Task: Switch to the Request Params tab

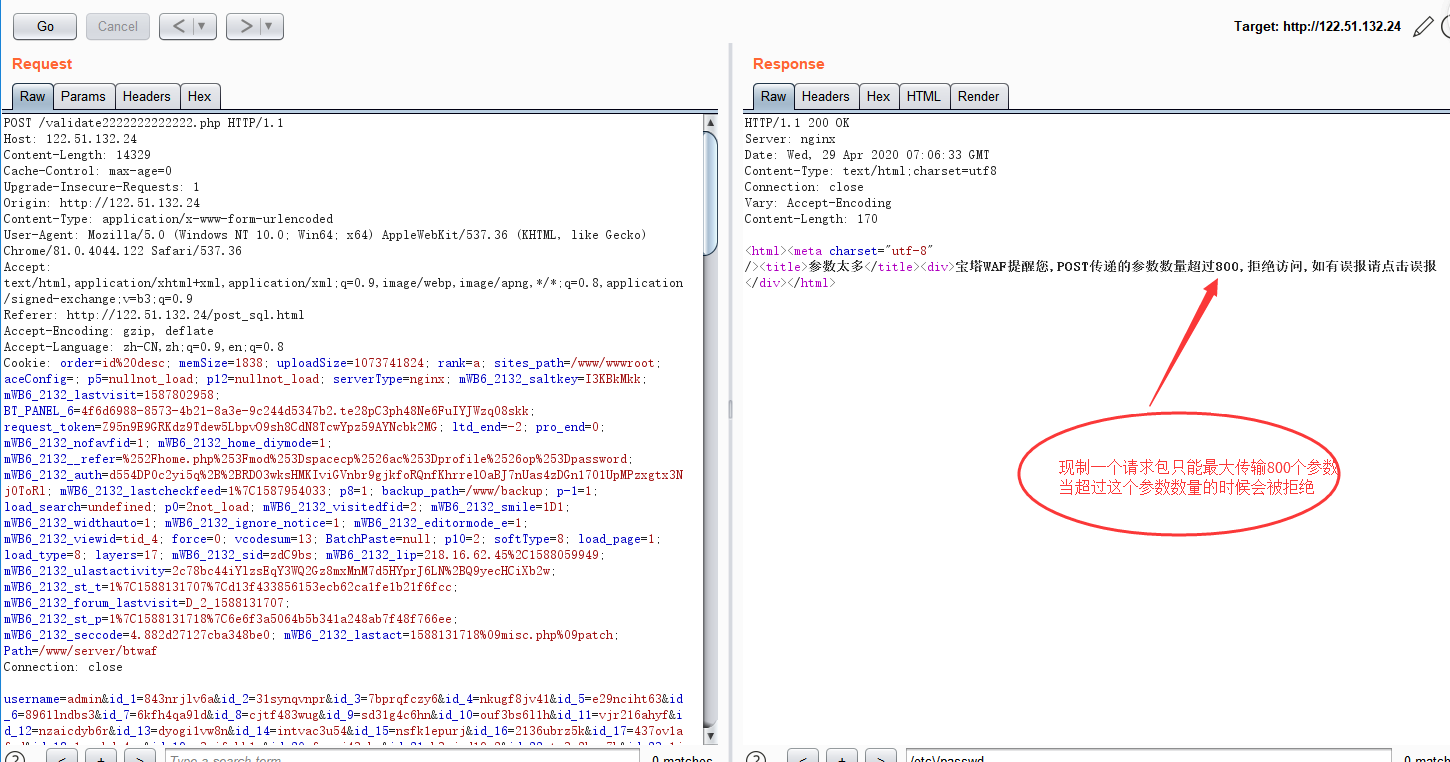Action: click(82, 96)
